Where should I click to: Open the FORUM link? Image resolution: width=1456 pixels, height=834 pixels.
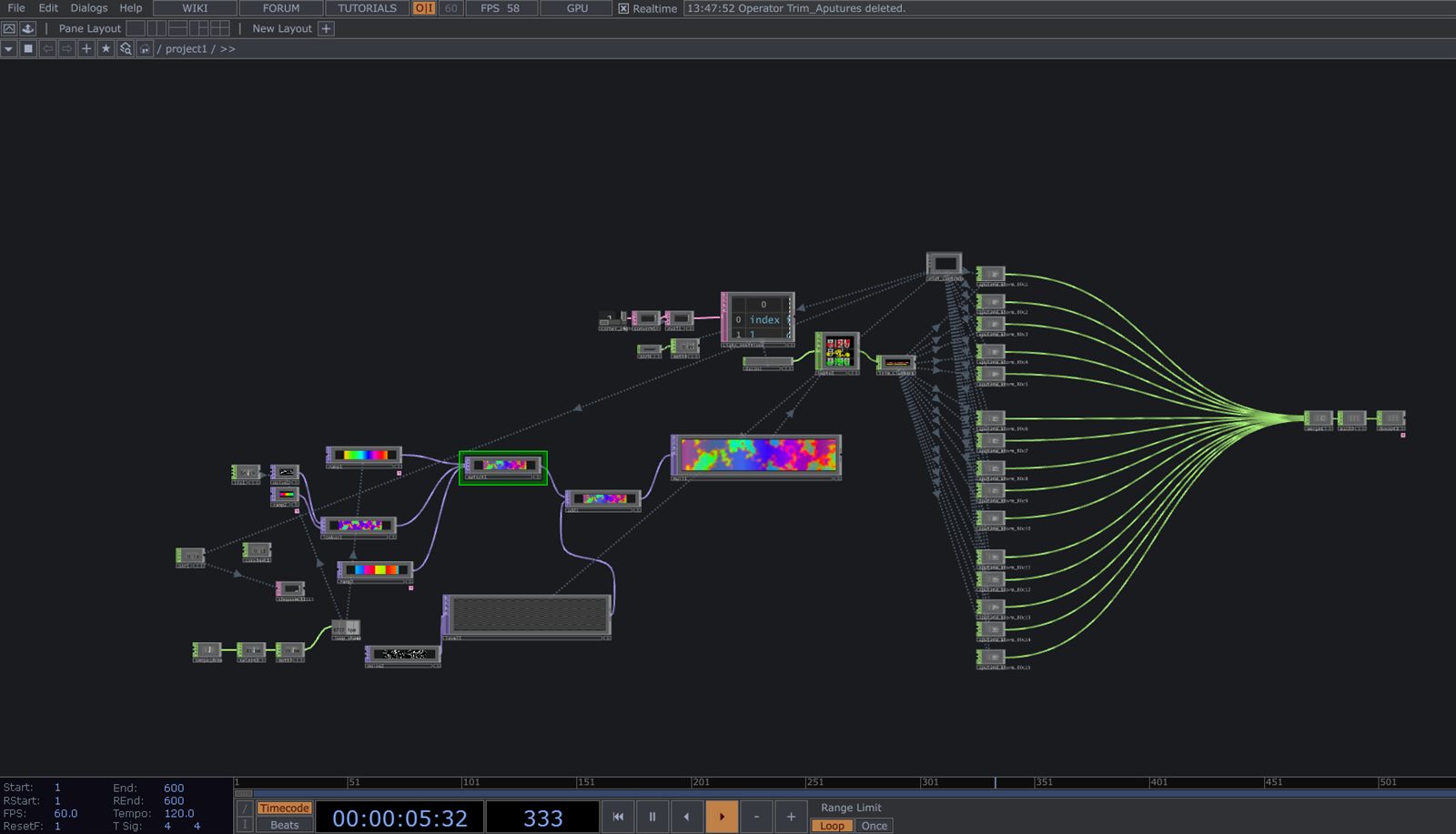(x=281, y=8)
